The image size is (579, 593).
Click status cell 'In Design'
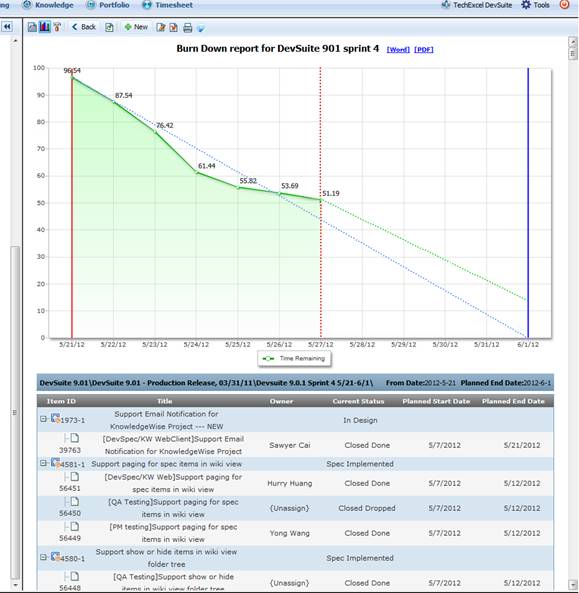point(360,420)
